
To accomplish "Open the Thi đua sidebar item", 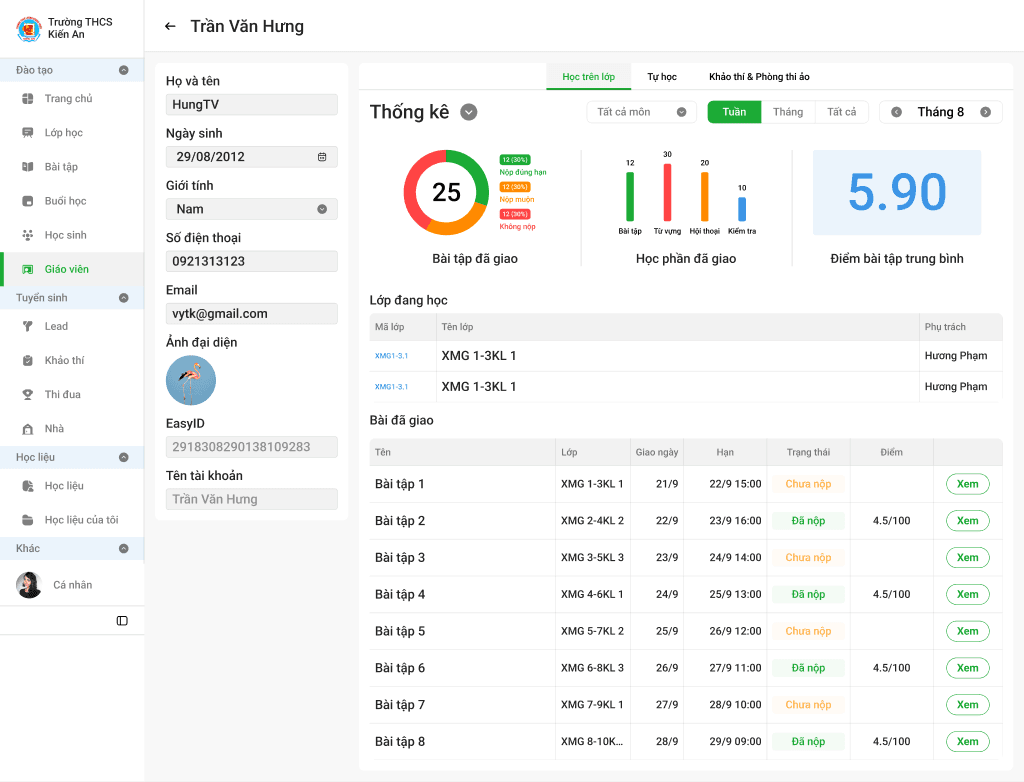I will click(x=72, y=395).
